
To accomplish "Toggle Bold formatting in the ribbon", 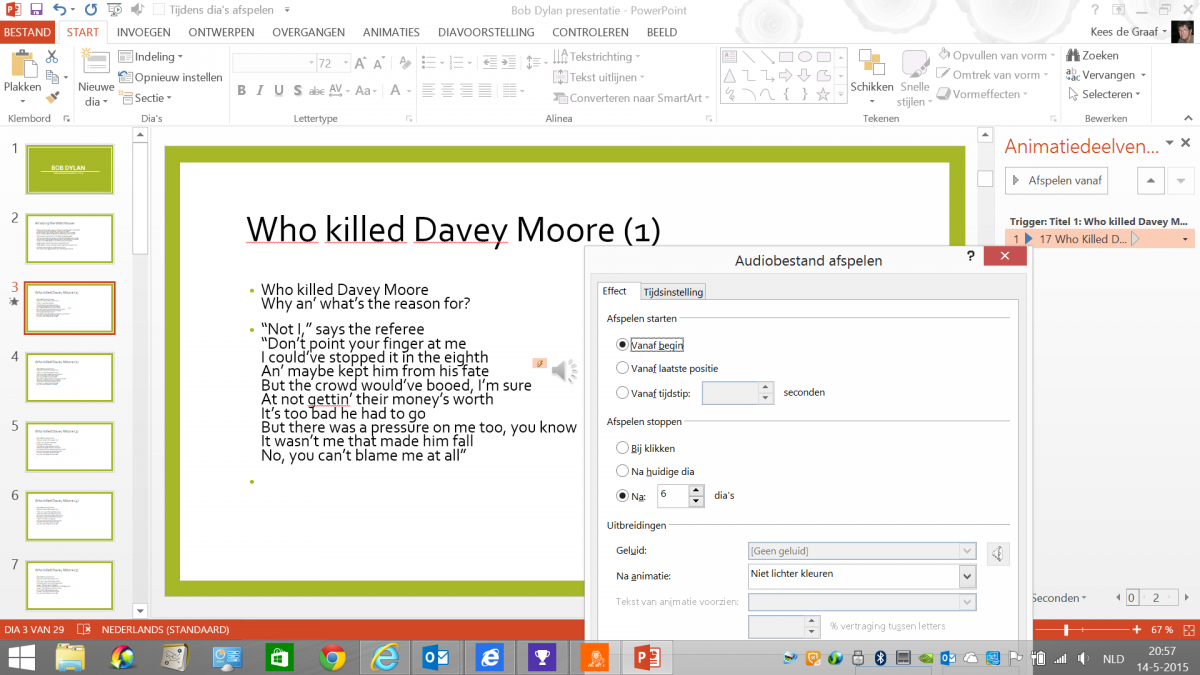I will tap(241, 91).
